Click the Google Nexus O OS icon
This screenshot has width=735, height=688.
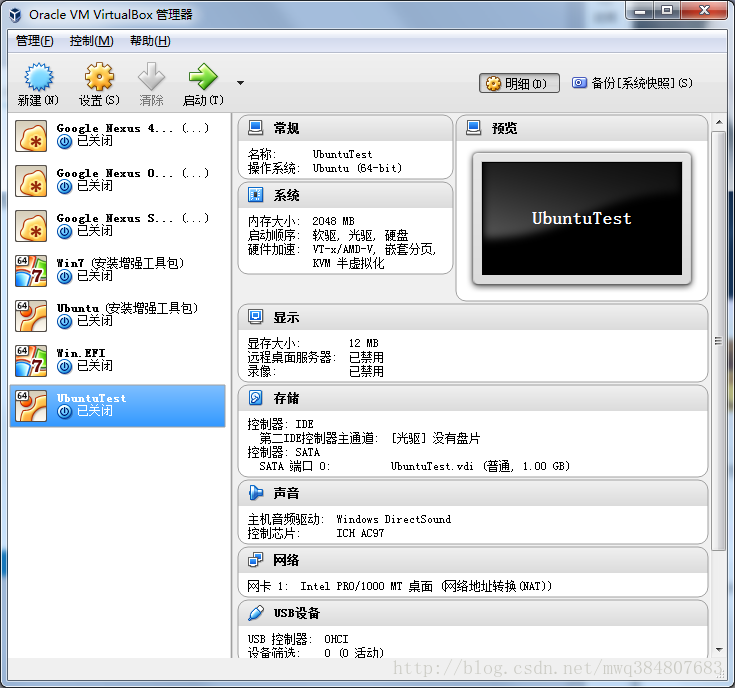click(31, 181)
